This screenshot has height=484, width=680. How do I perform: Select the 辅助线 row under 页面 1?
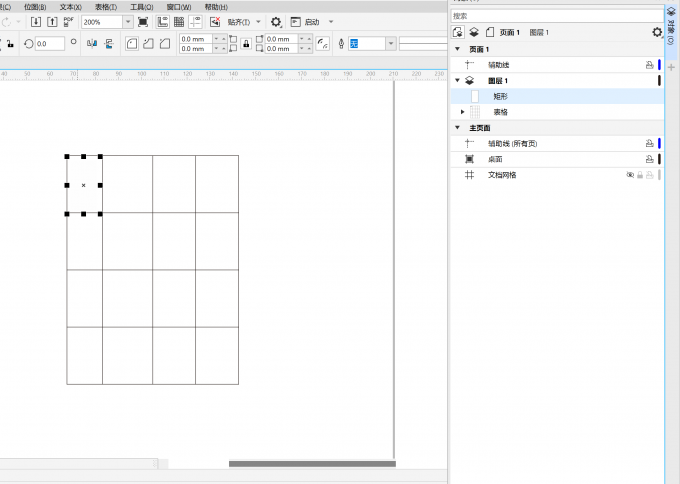(557, 65)
